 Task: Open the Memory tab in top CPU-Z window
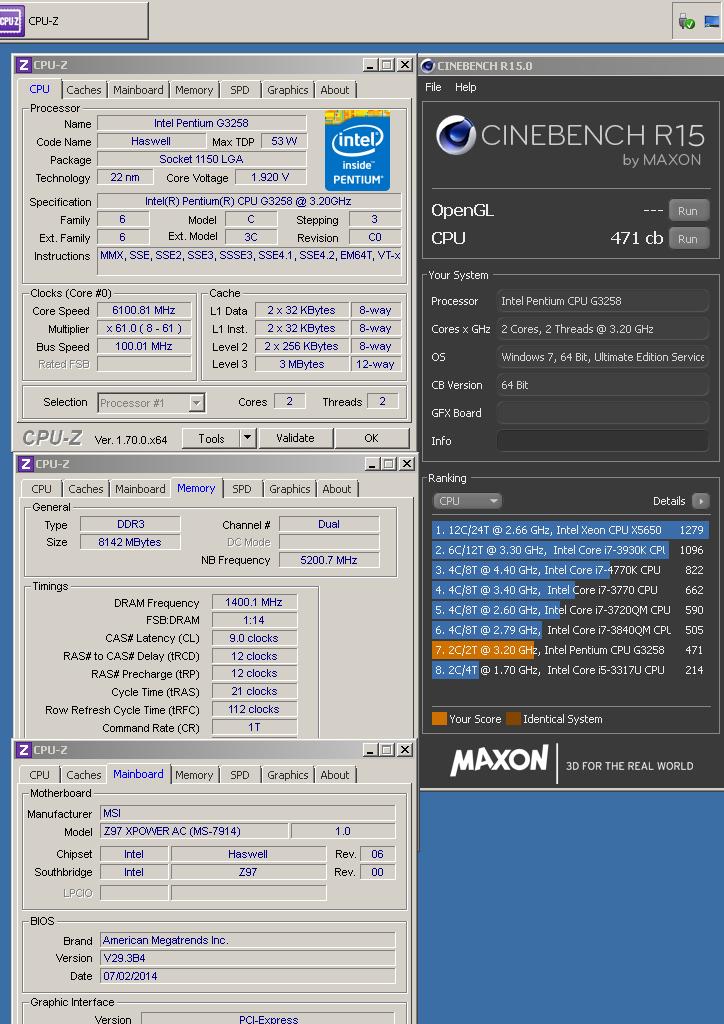pyautogui.click(x=194, y=90)
